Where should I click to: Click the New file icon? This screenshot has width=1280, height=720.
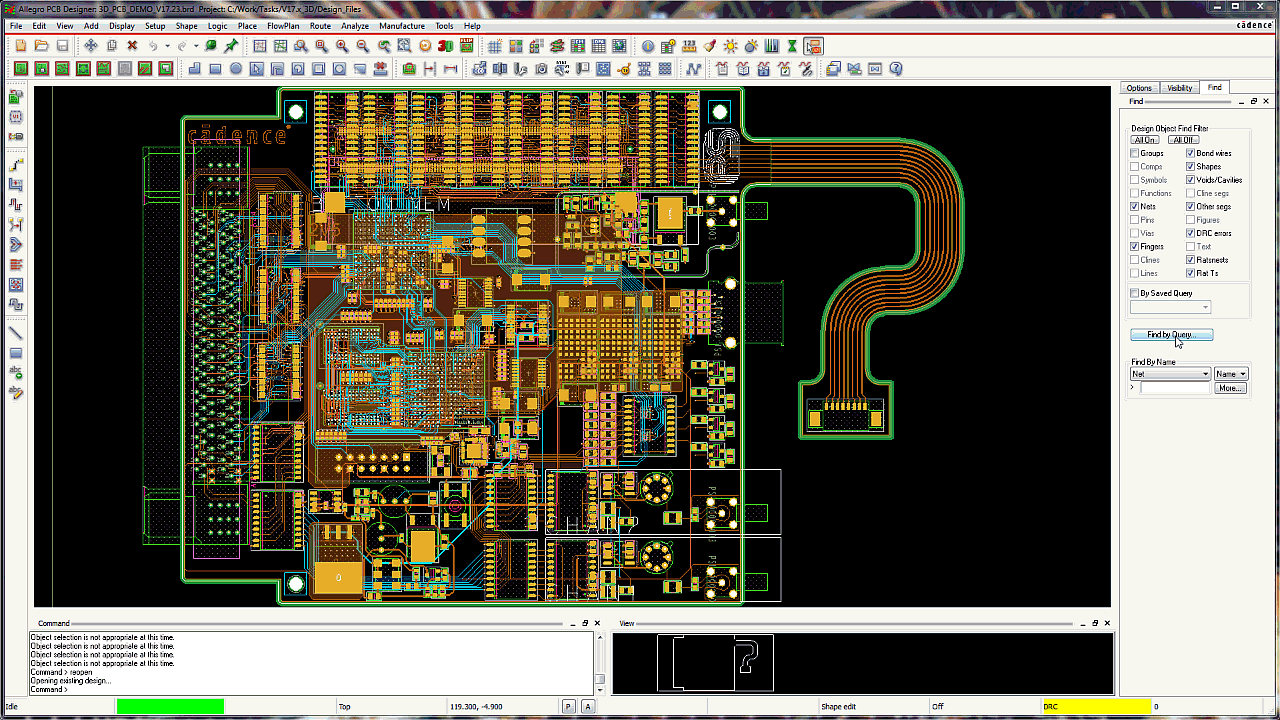pyautogui.click(x=21, y=46)
